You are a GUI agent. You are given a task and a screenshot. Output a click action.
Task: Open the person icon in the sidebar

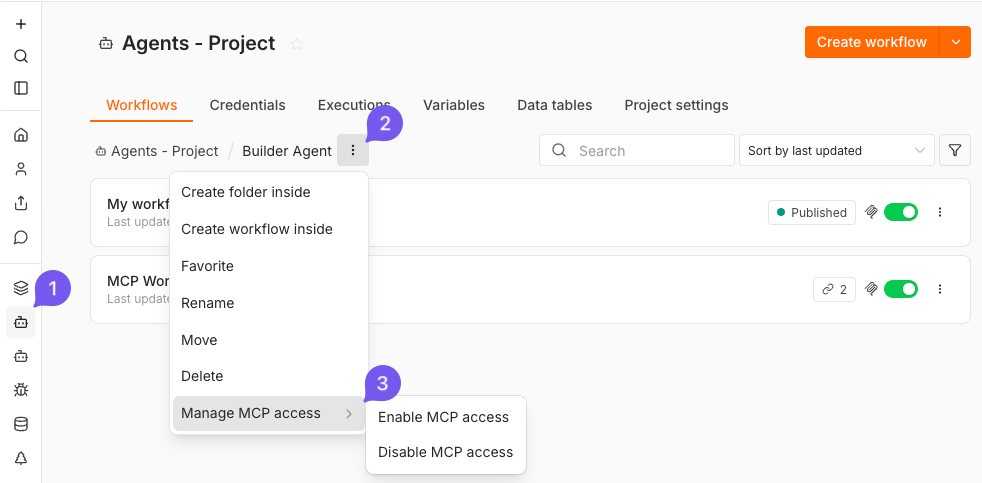pyautogui.click(x=21, y=169)
